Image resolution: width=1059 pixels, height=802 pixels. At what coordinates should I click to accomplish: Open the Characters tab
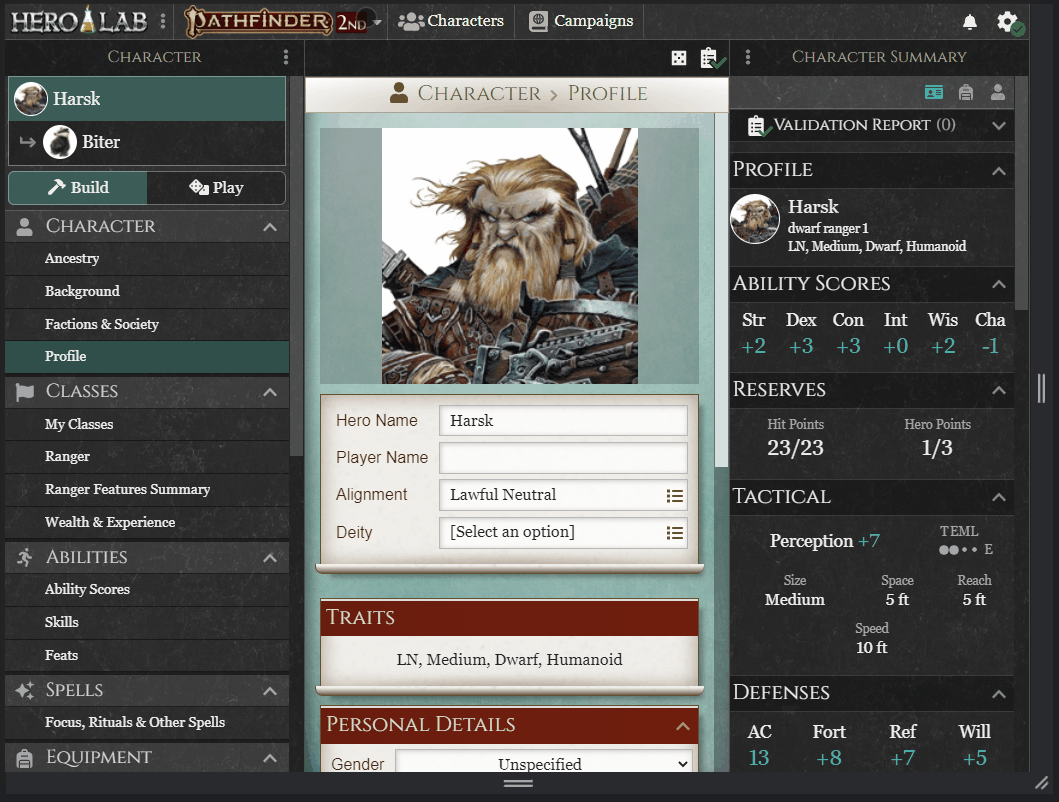450,22
